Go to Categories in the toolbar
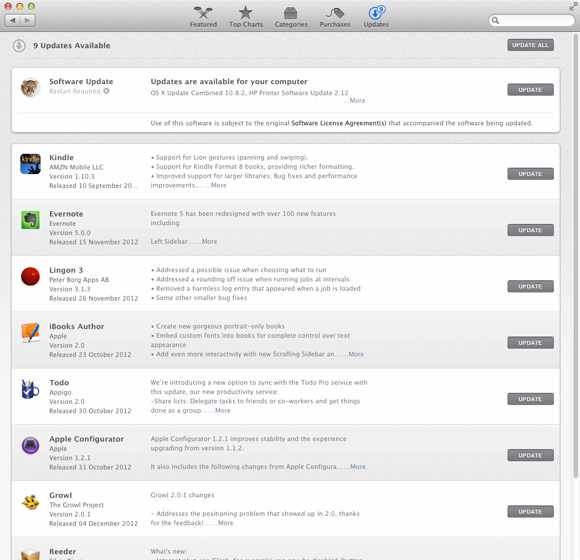The image size is (580, 560). [x=291, y=17]
